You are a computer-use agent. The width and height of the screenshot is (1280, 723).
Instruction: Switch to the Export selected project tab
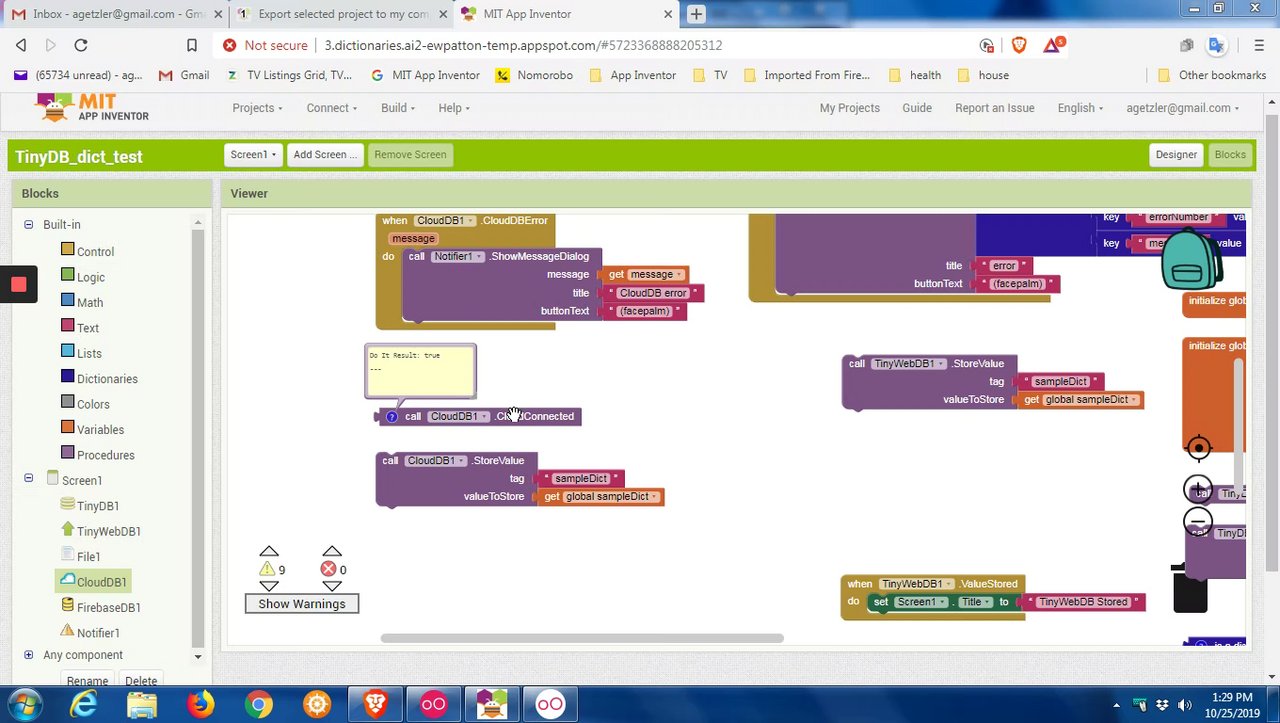pyautogui.click(x=340, y=14)
